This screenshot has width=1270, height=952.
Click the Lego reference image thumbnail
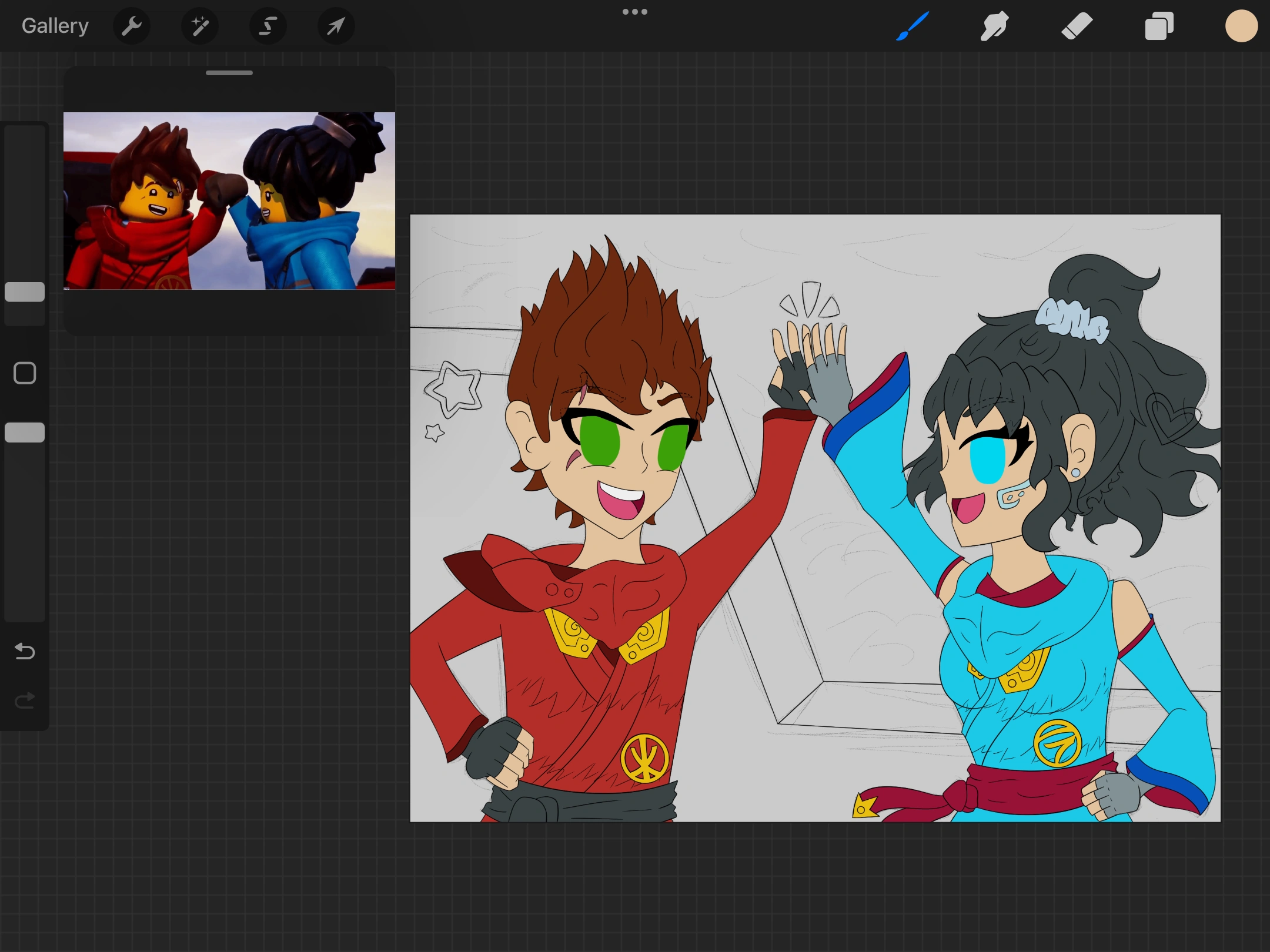pyautogui.click(x=229, y=200)
